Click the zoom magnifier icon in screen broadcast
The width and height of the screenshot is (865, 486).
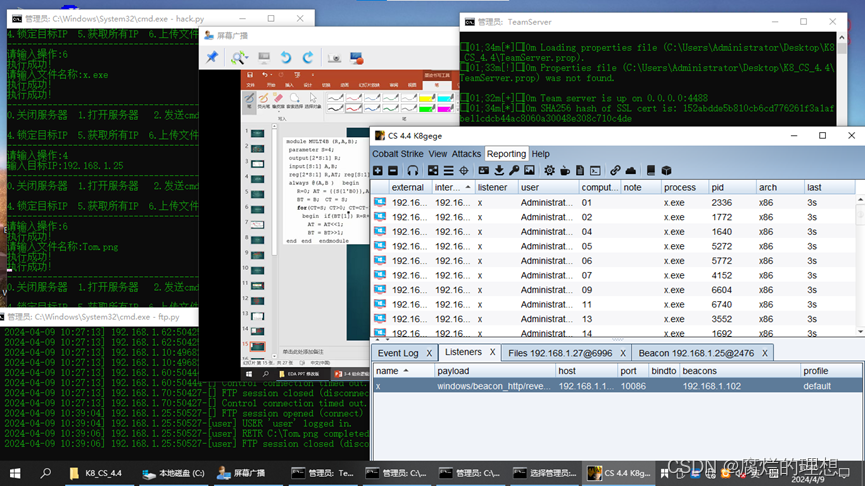coord(238,57)
